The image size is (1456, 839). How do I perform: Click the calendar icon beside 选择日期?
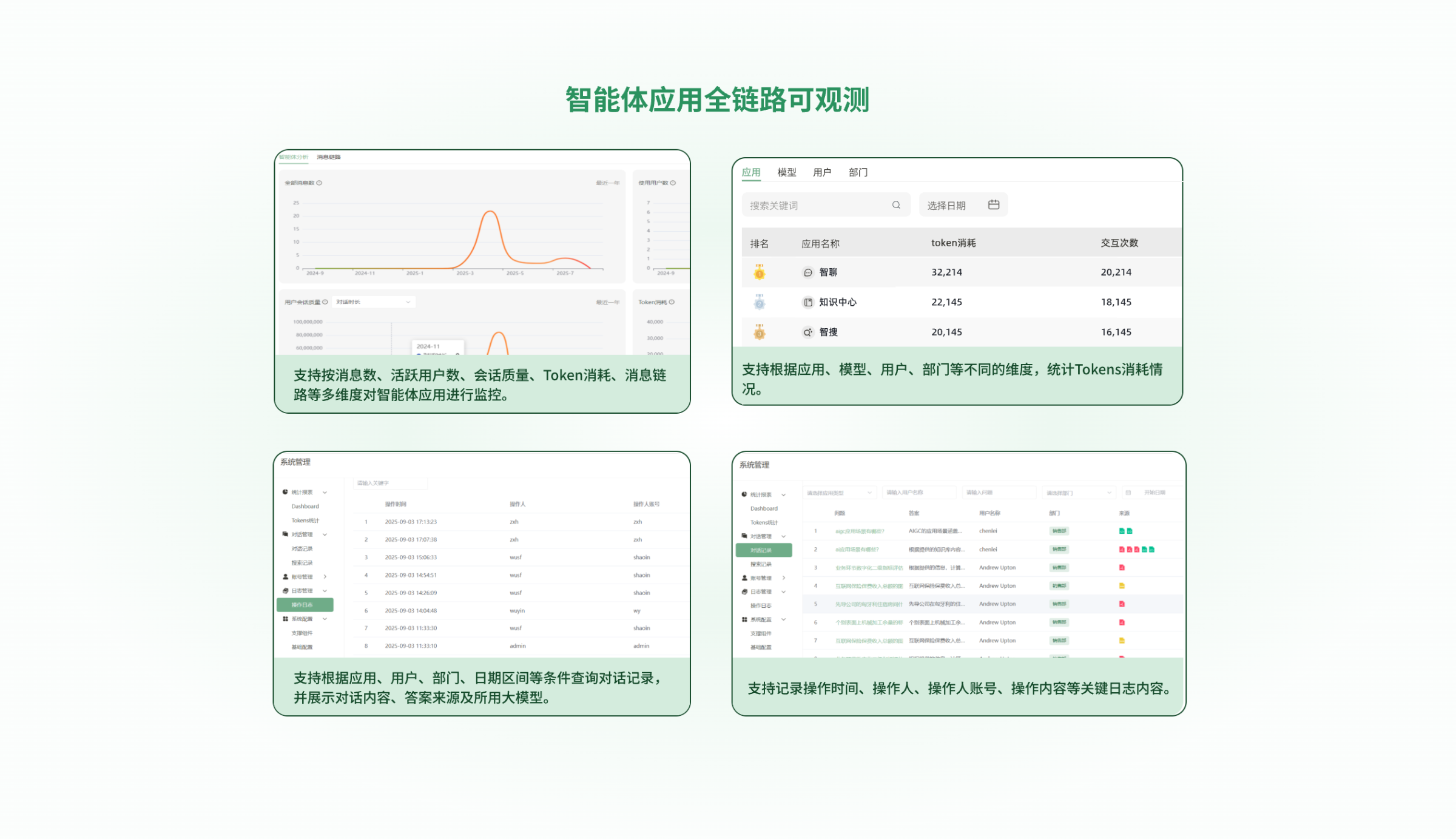coord(994,204)
